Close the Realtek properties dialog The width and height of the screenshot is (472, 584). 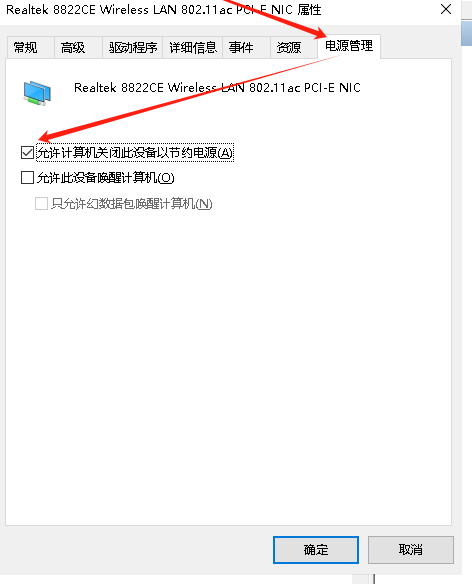coord(446,9)
